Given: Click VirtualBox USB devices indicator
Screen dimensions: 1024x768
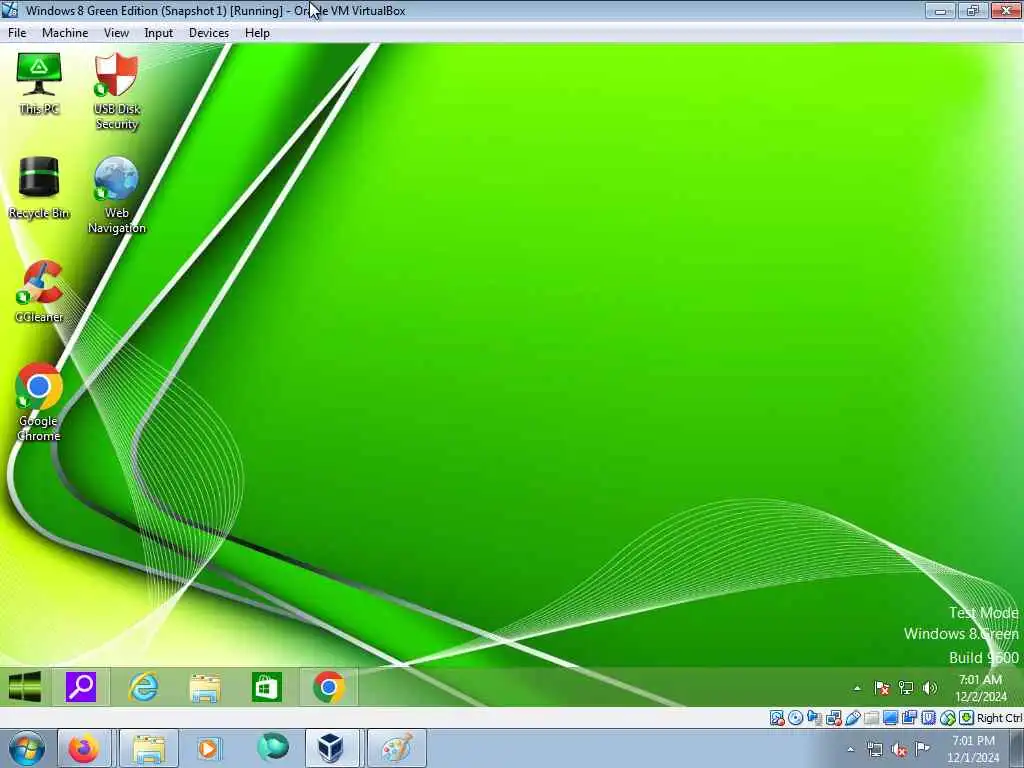Looking at the screenshot, I should tap(852, 718).
